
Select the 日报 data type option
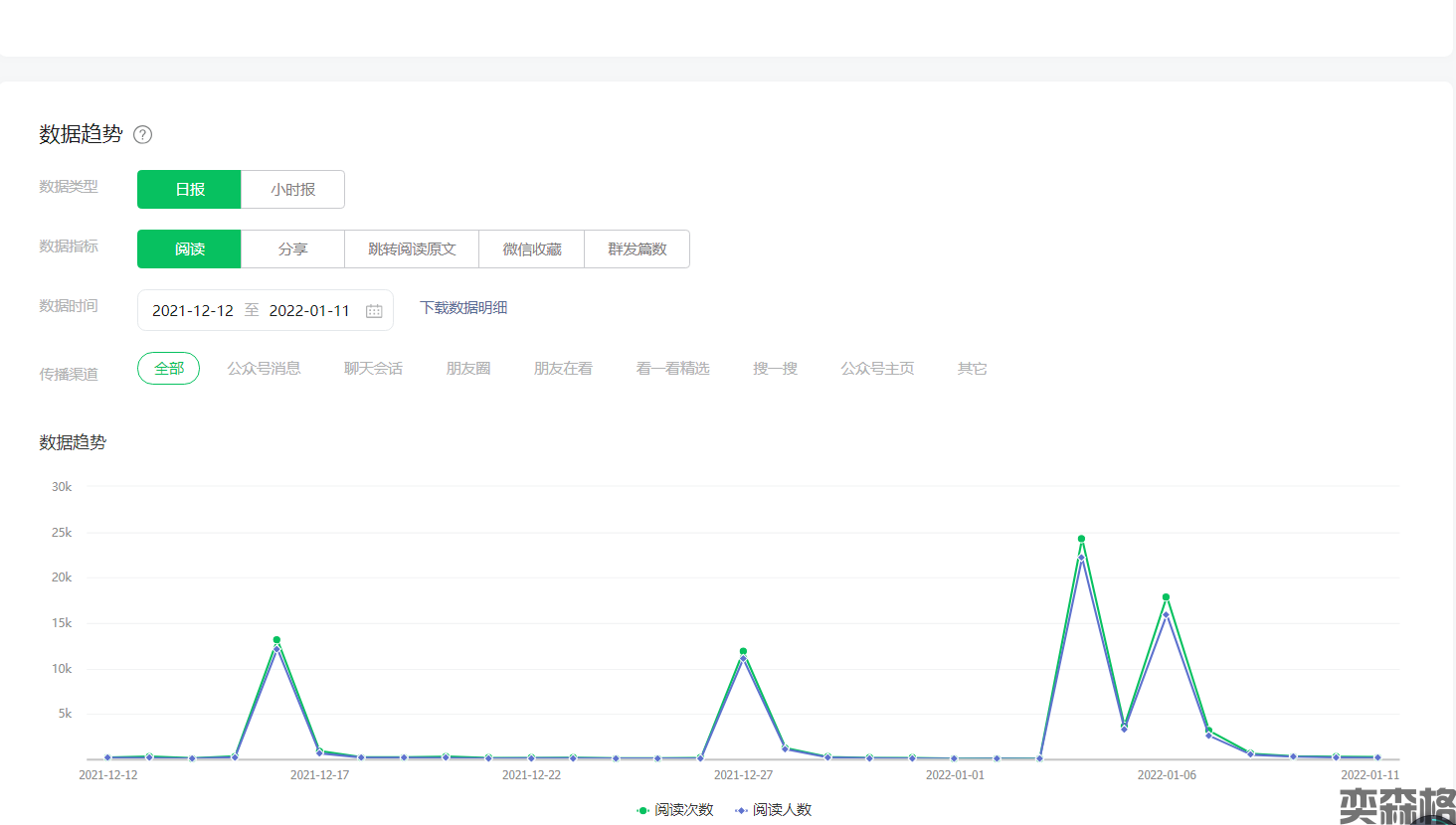tap(189, 189)
